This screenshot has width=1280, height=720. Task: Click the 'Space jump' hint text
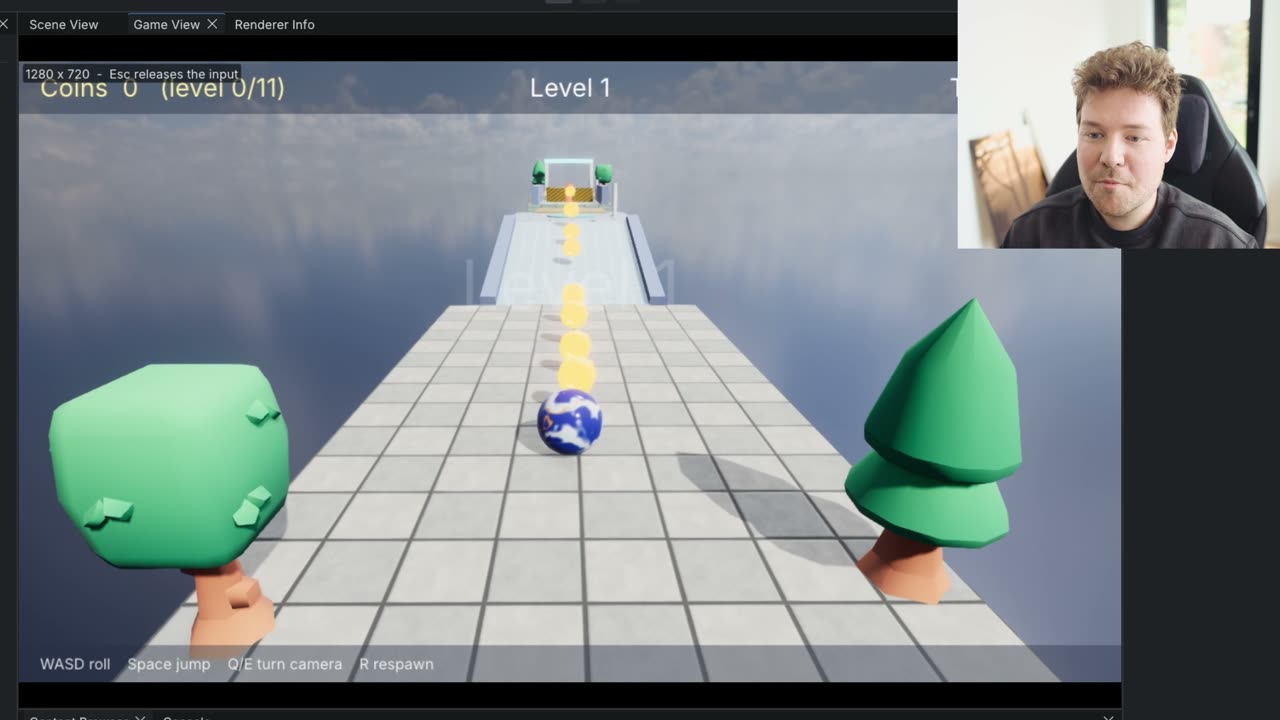pyautogui.click(x=169, y=664)
